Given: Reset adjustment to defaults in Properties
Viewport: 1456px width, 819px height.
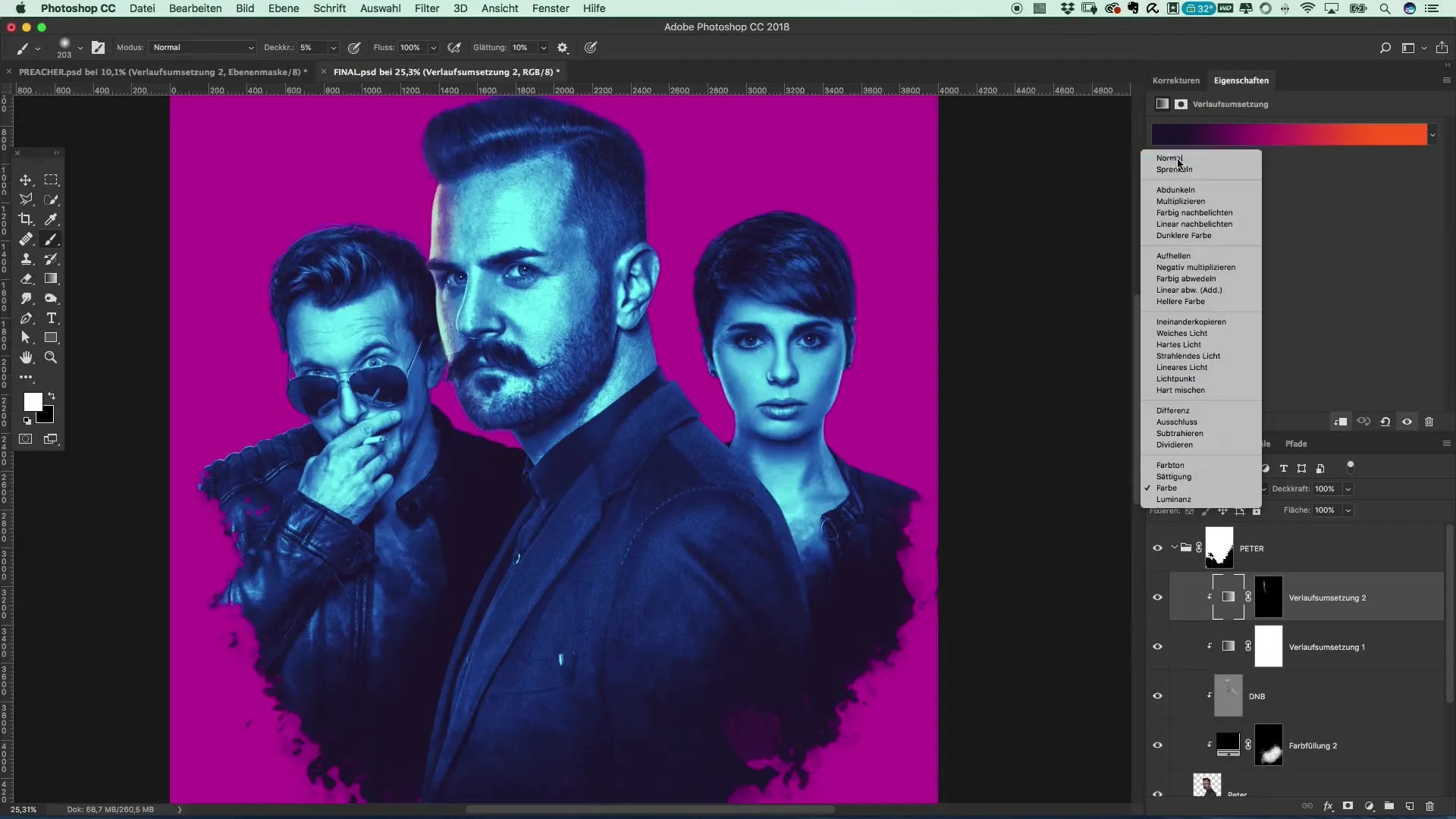Looking at the screenshot, I should [1385, 422].
